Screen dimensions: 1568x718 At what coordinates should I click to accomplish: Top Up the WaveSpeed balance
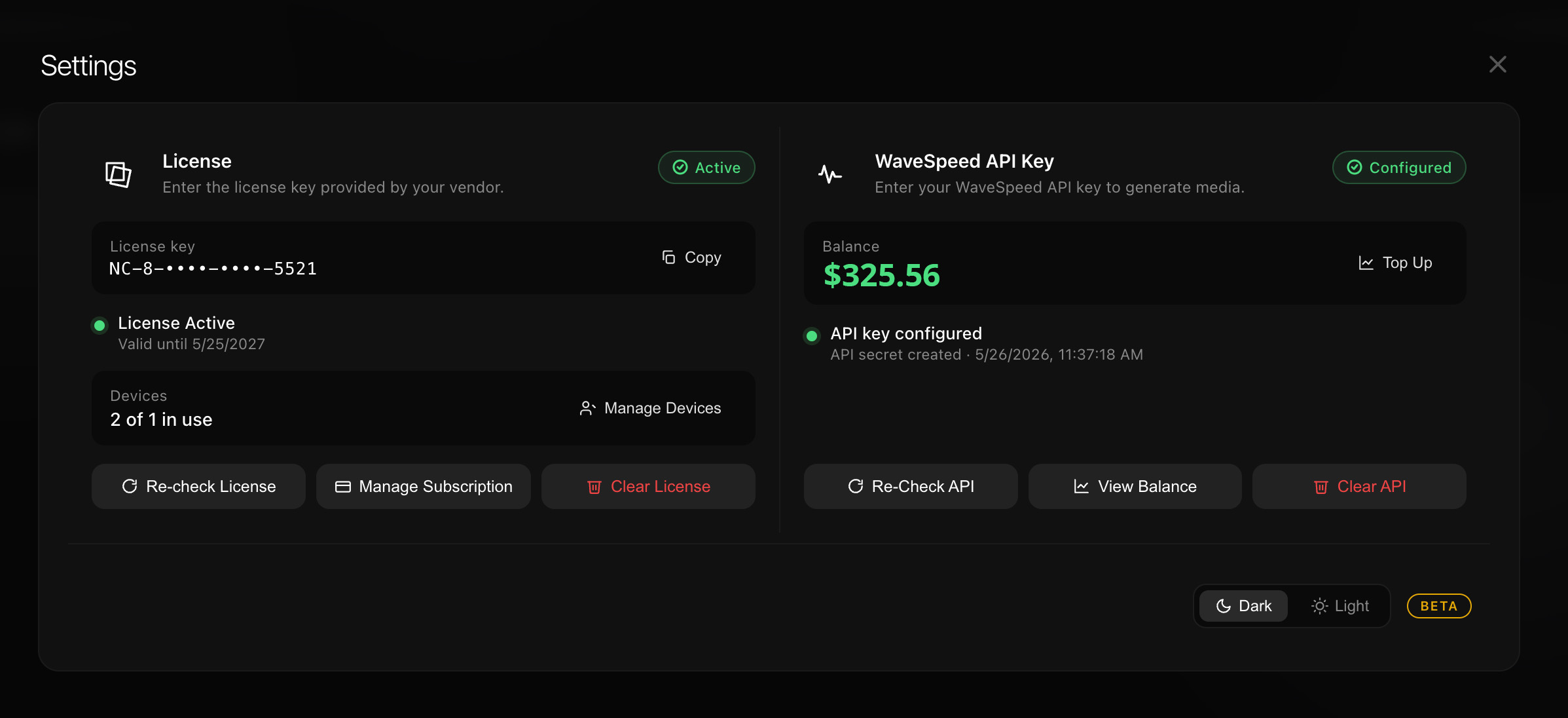coord(1395,263)
